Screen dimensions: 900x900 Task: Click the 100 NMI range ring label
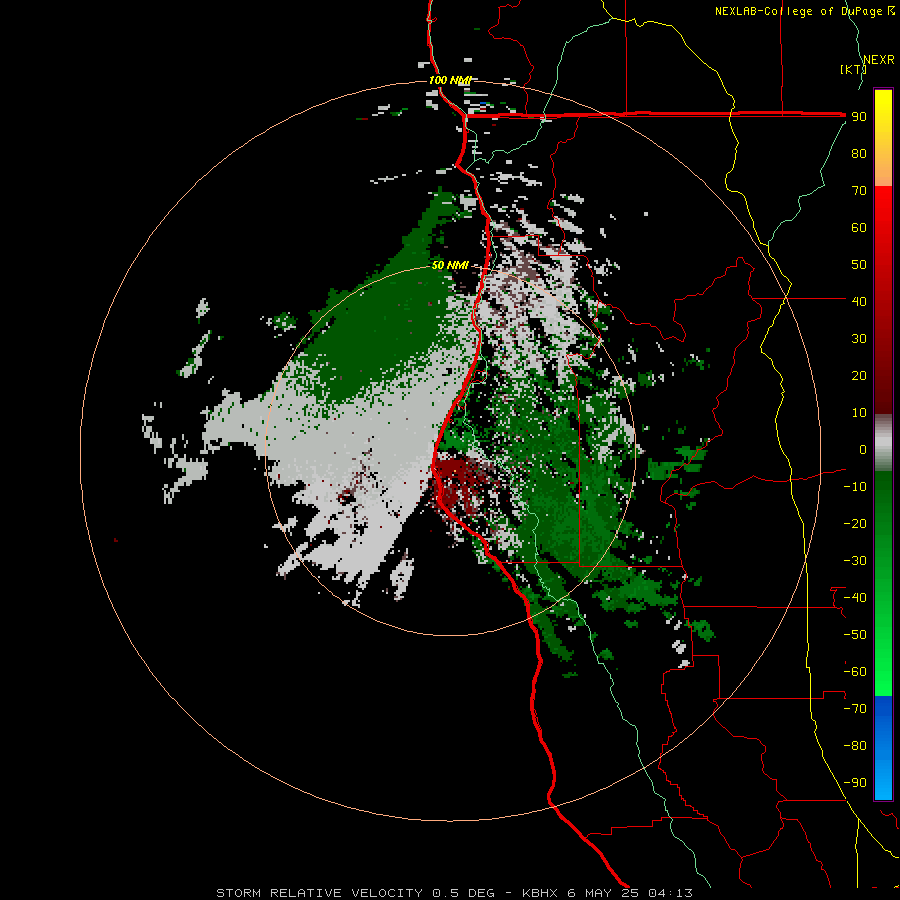coord(450,80)
